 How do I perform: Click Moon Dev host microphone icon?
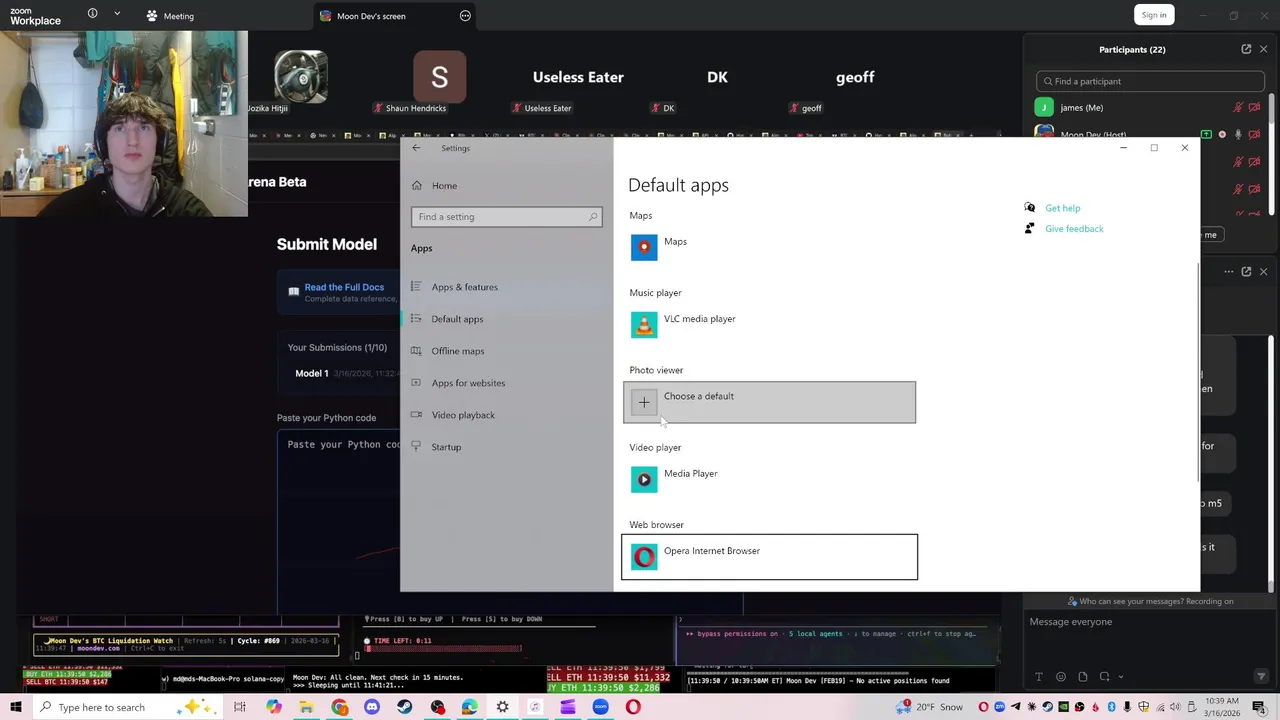point(1238,134)
